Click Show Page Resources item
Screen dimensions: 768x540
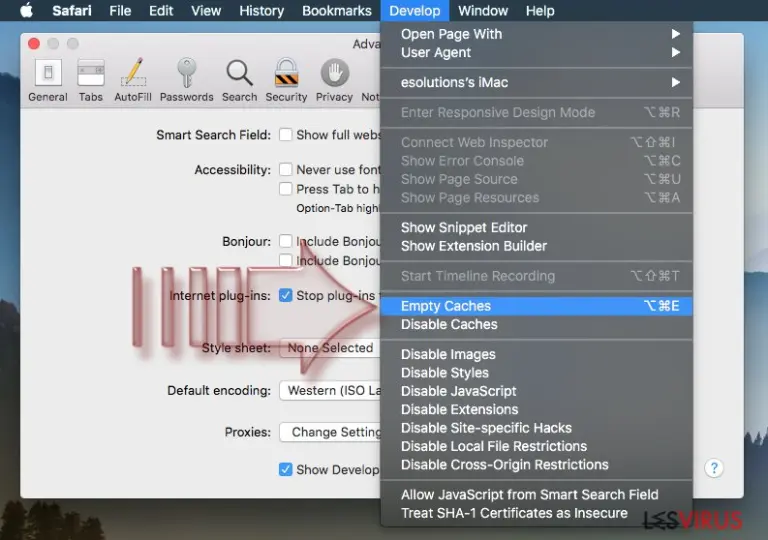pos(536,197)
